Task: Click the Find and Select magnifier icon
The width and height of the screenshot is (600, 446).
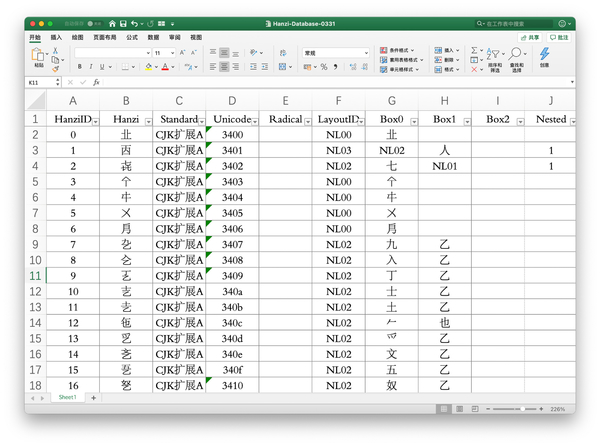Action: tap(517, 55)
